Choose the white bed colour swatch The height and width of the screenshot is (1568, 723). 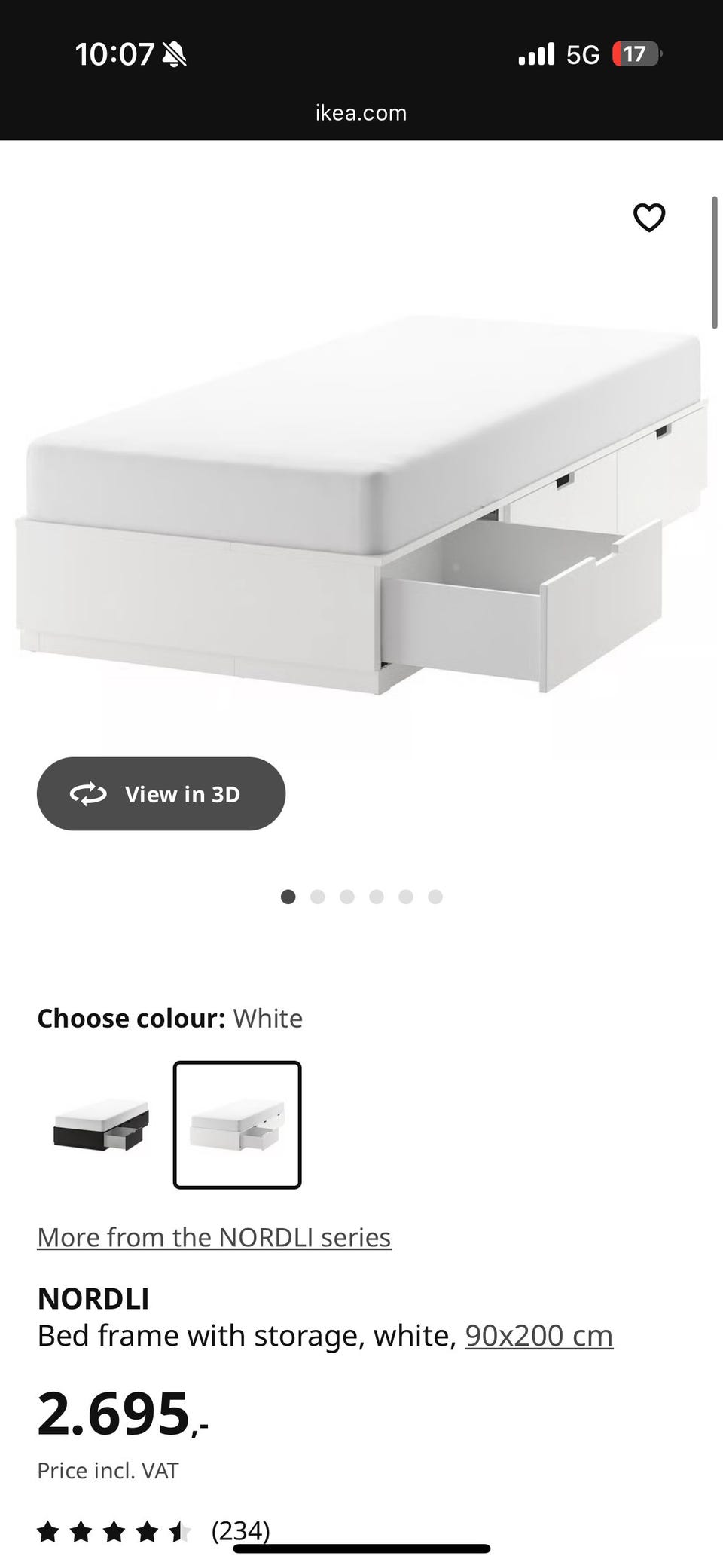[x=237, y=1125]
